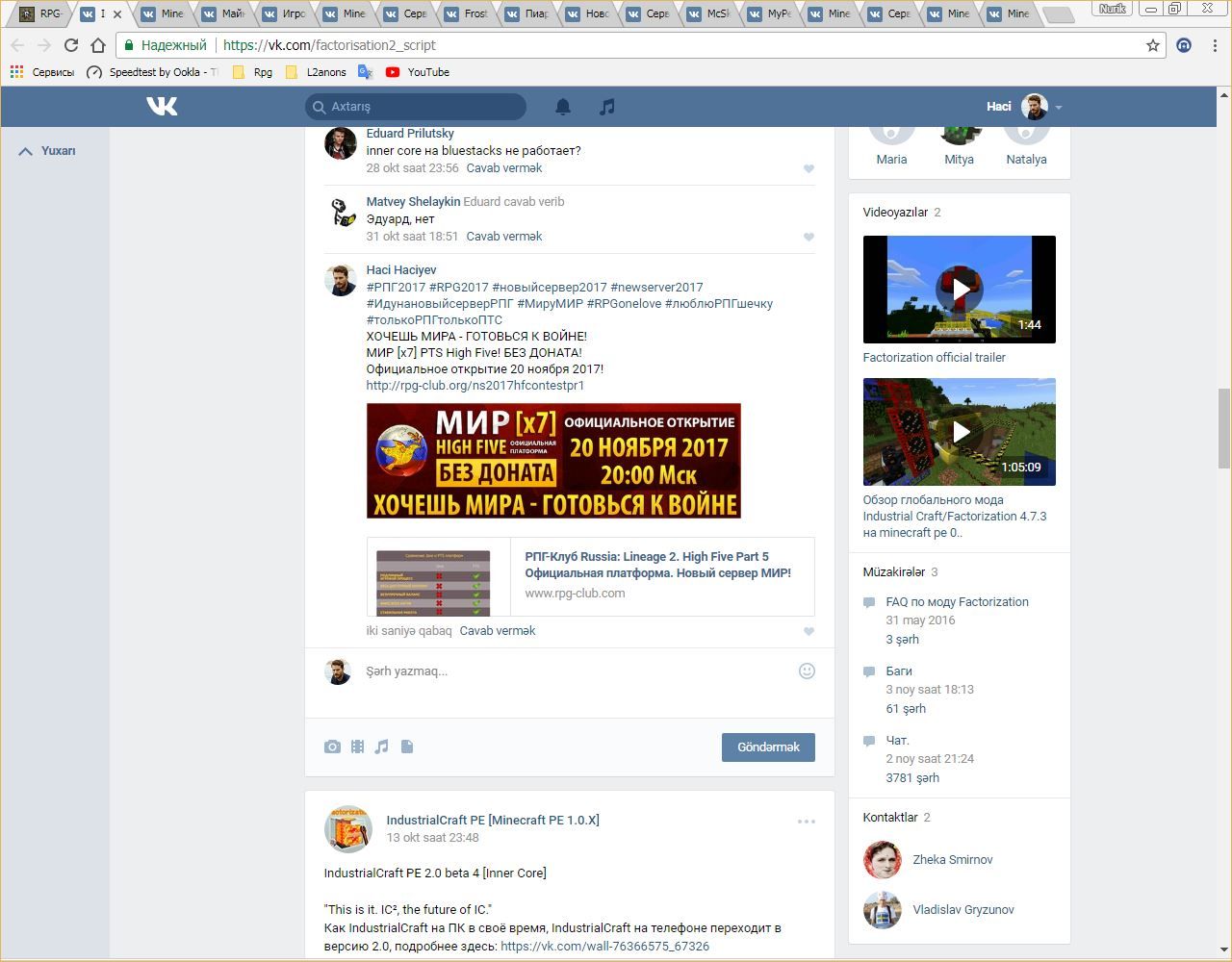Screen dimensions: 1232x962
Task: Attach photo with camera icon
Action: [332, 747]
